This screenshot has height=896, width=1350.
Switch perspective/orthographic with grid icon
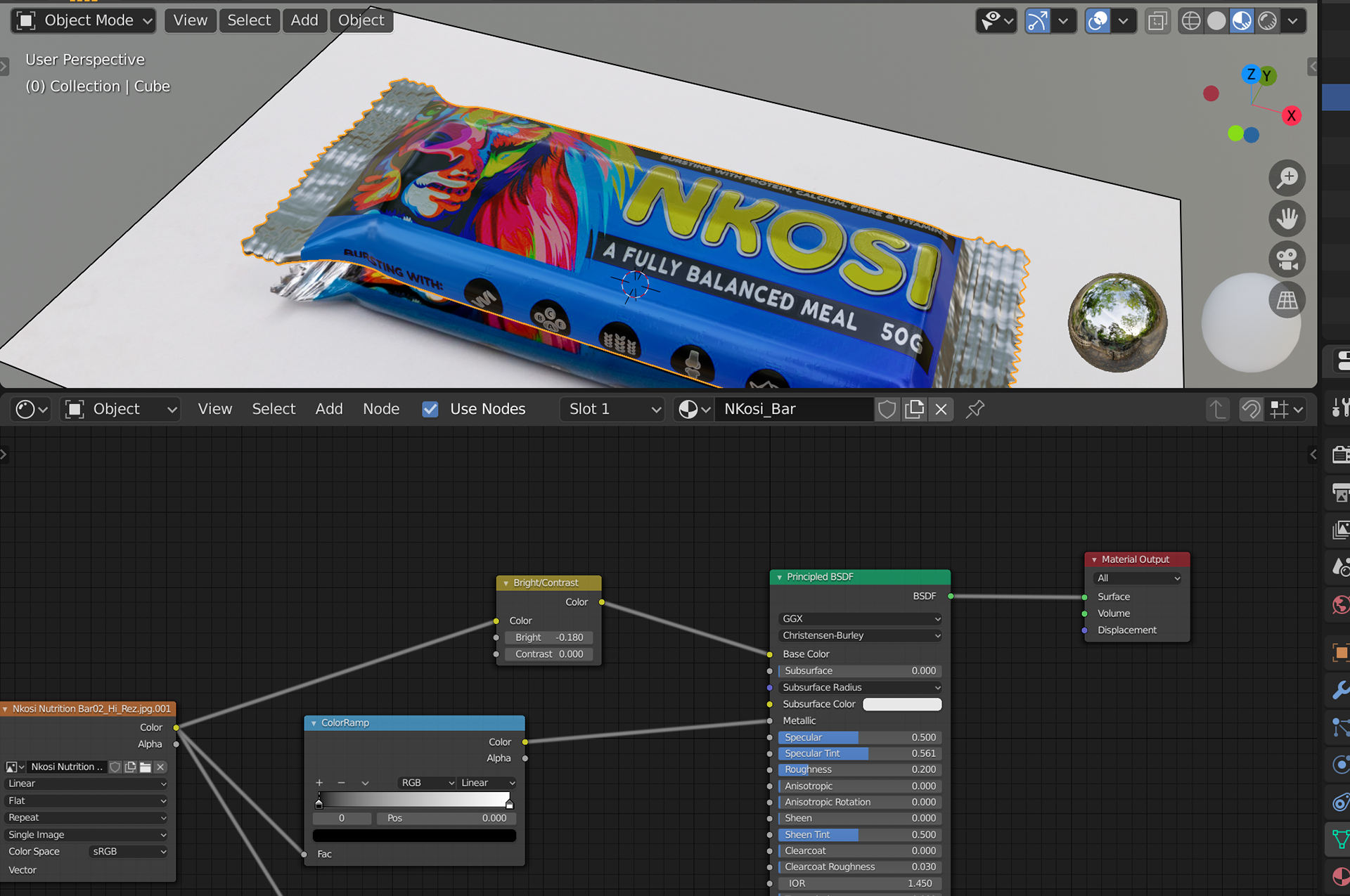[1287, 300]
